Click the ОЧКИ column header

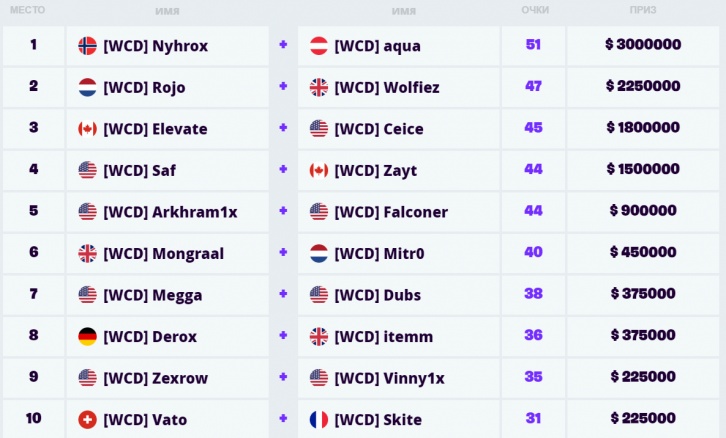[x=535, y=10]
